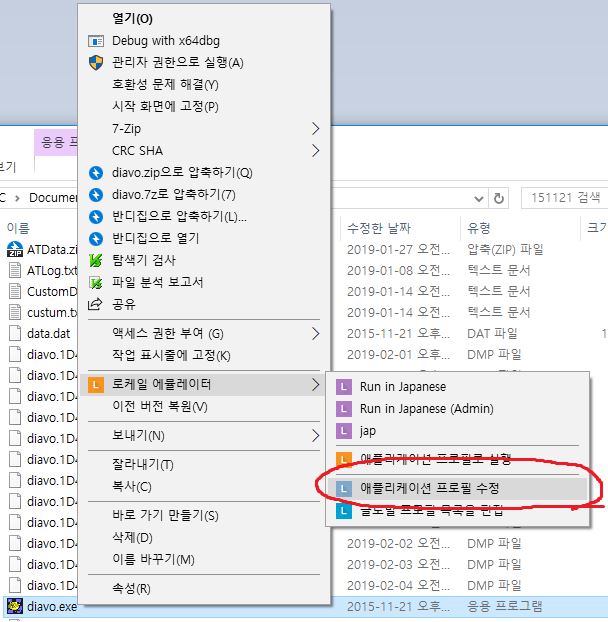Image resolution: width=608 pixels, height=622 pixels.
Task: Expand the 로케일 에뮬레이터 submenu arrow
Action: pos(315,384)
